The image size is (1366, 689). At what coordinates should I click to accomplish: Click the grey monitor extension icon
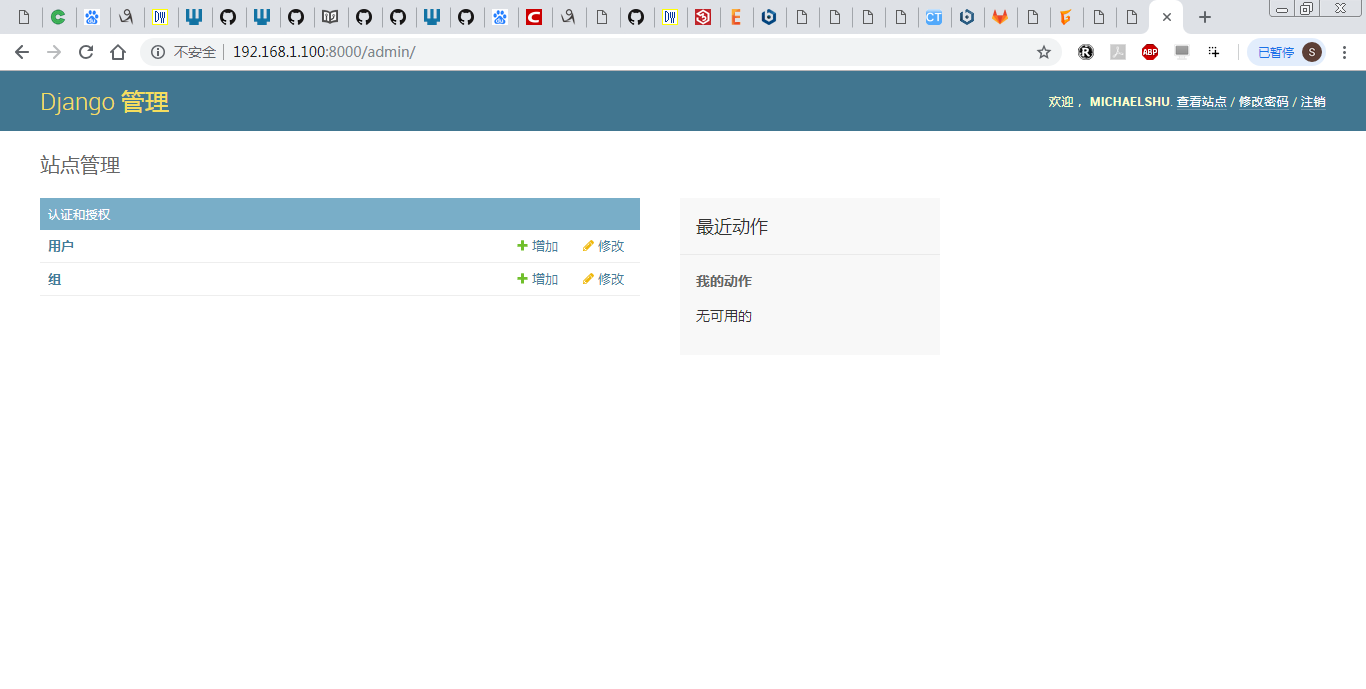tap(1182, 52)
